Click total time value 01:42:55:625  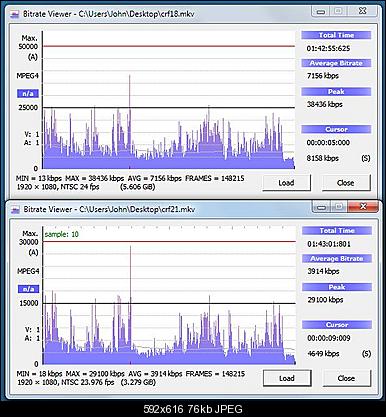(328, 48)
